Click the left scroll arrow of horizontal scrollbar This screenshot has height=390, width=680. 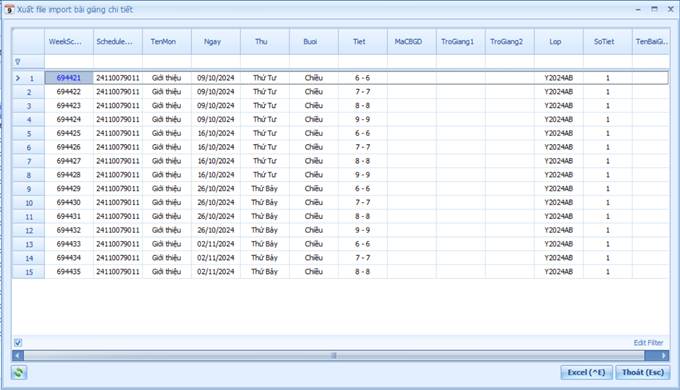(18, 356)
